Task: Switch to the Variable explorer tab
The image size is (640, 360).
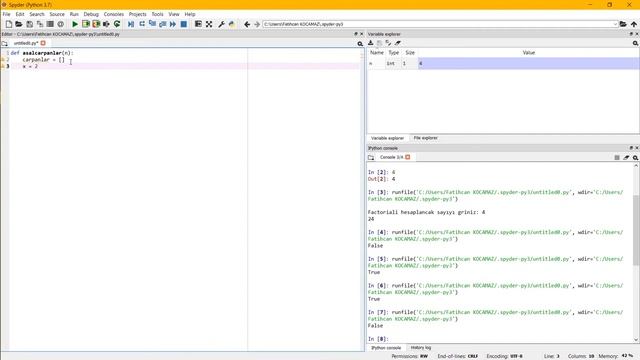Action: pyautogui.click(x=387, y=138)
